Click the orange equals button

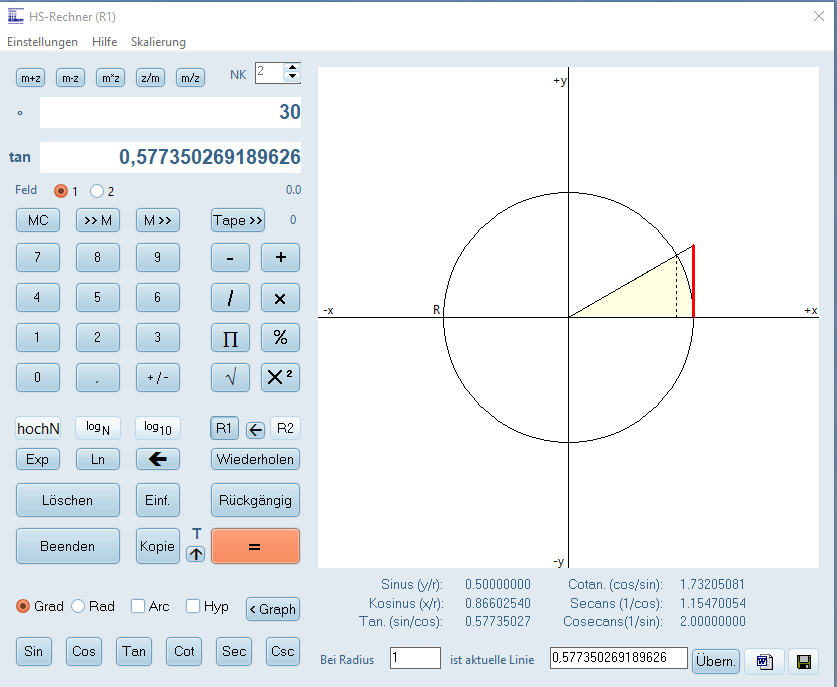click(255, 546)
